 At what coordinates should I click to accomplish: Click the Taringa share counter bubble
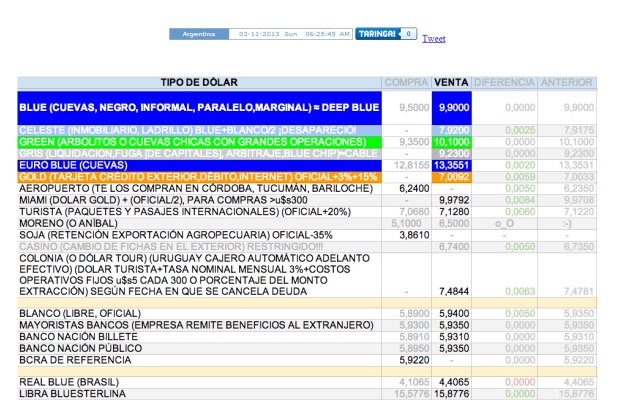[x=408, y=34]
